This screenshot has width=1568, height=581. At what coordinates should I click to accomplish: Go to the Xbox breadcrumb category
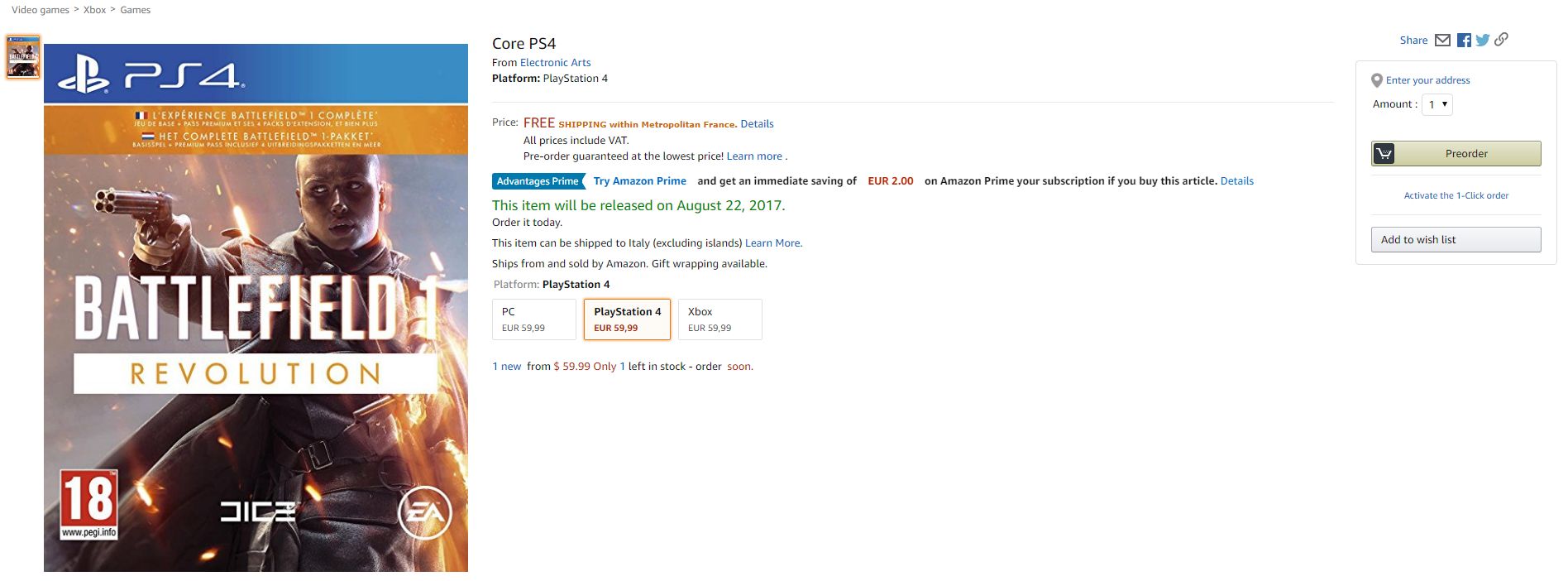coord(94,10)
